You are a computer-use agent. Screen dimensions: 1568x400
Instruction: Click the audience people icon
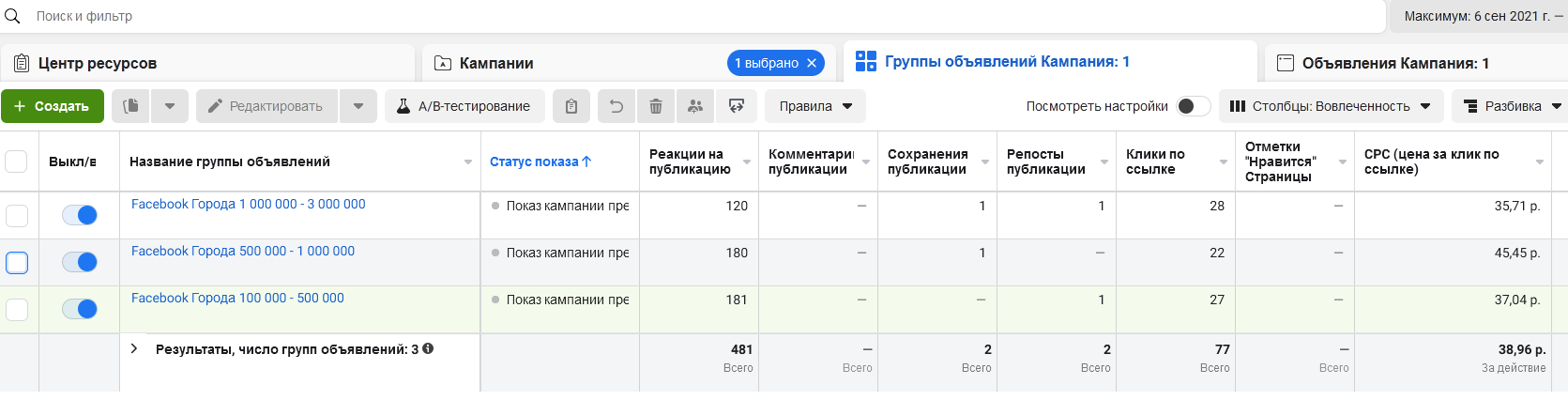point(695,106)
